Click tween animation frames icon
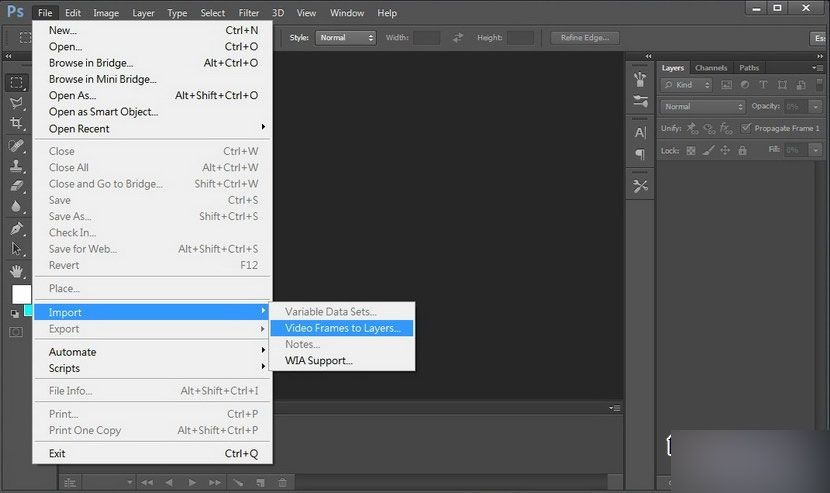The height and width of the screenshot is (493, 830). [x=238, y=482]
